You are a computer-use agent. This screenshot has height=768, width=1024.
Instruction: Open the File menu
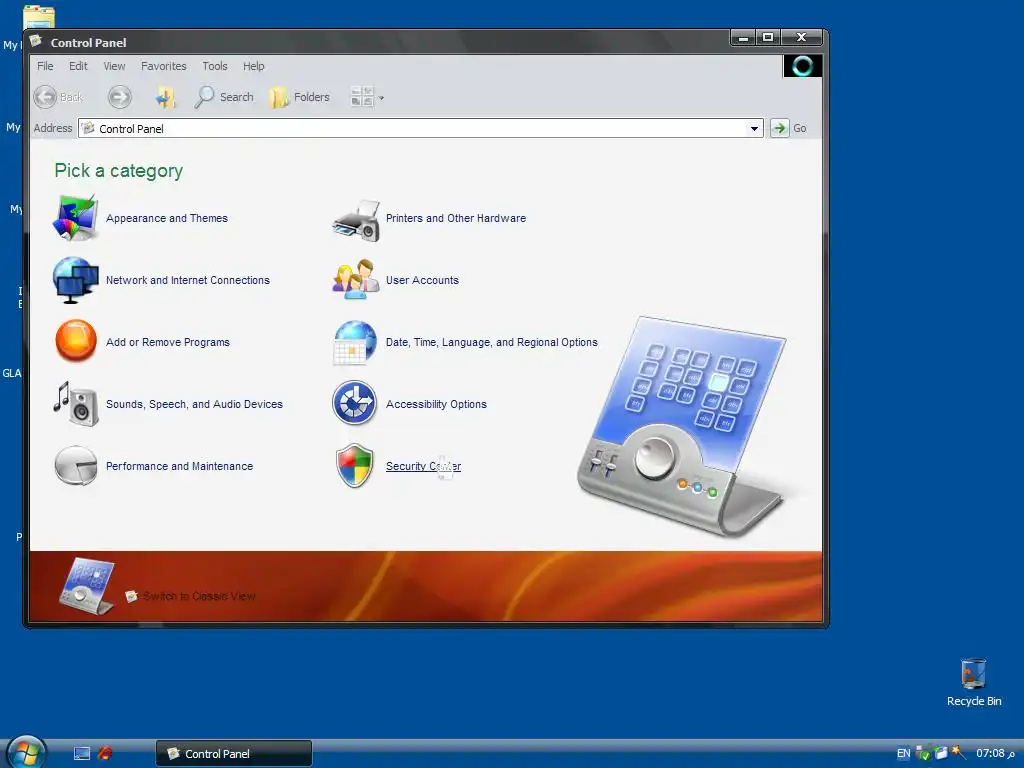(x=45, y=66)
